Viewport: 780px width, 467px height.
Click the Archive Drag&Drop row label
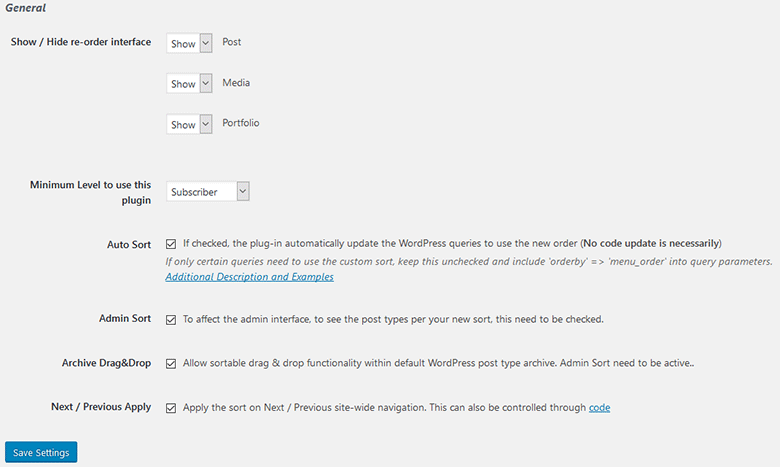[x=106, y=363]
